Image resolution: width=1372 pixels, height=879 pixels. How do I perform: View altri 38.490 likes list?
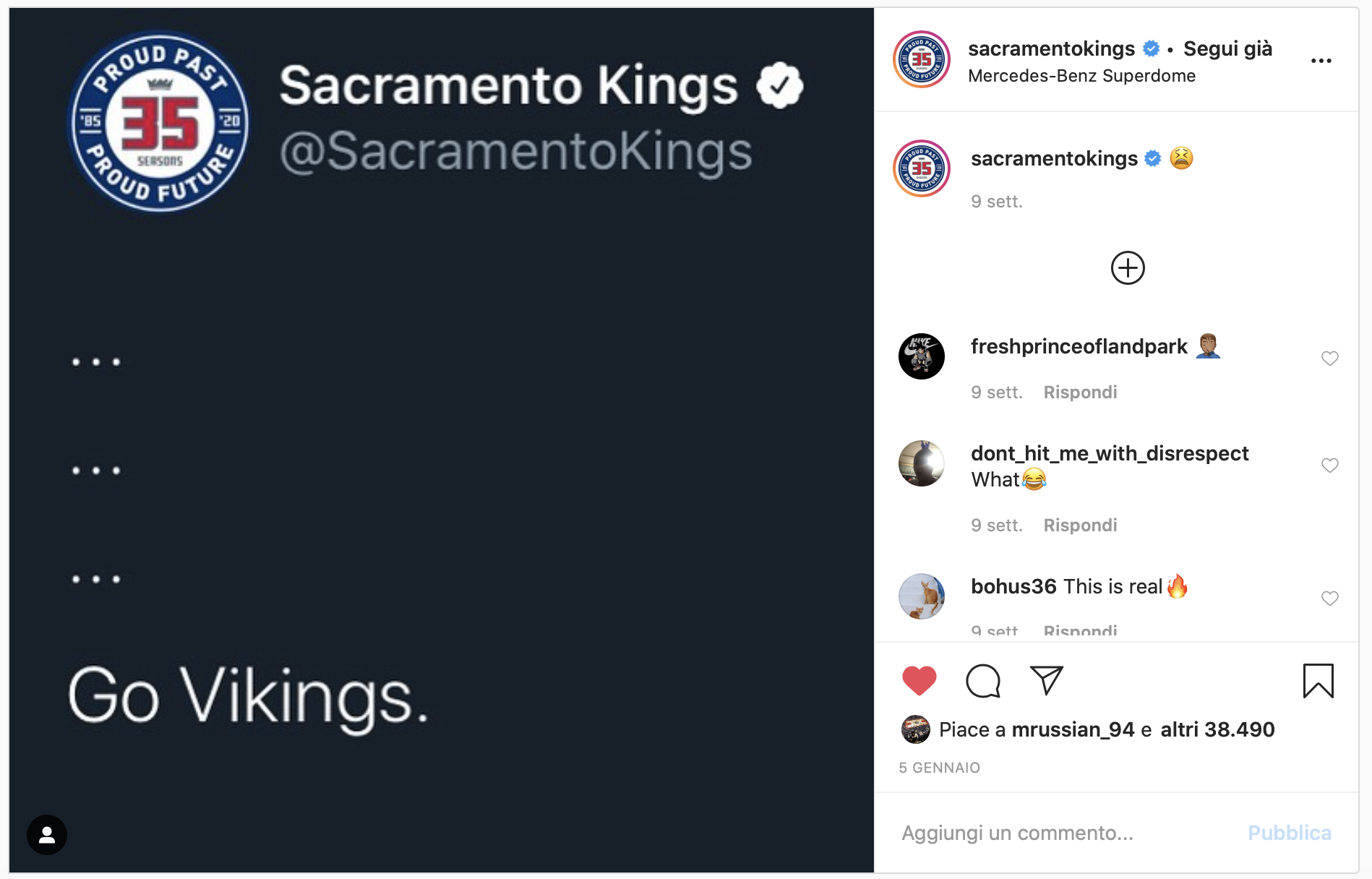1217,729
